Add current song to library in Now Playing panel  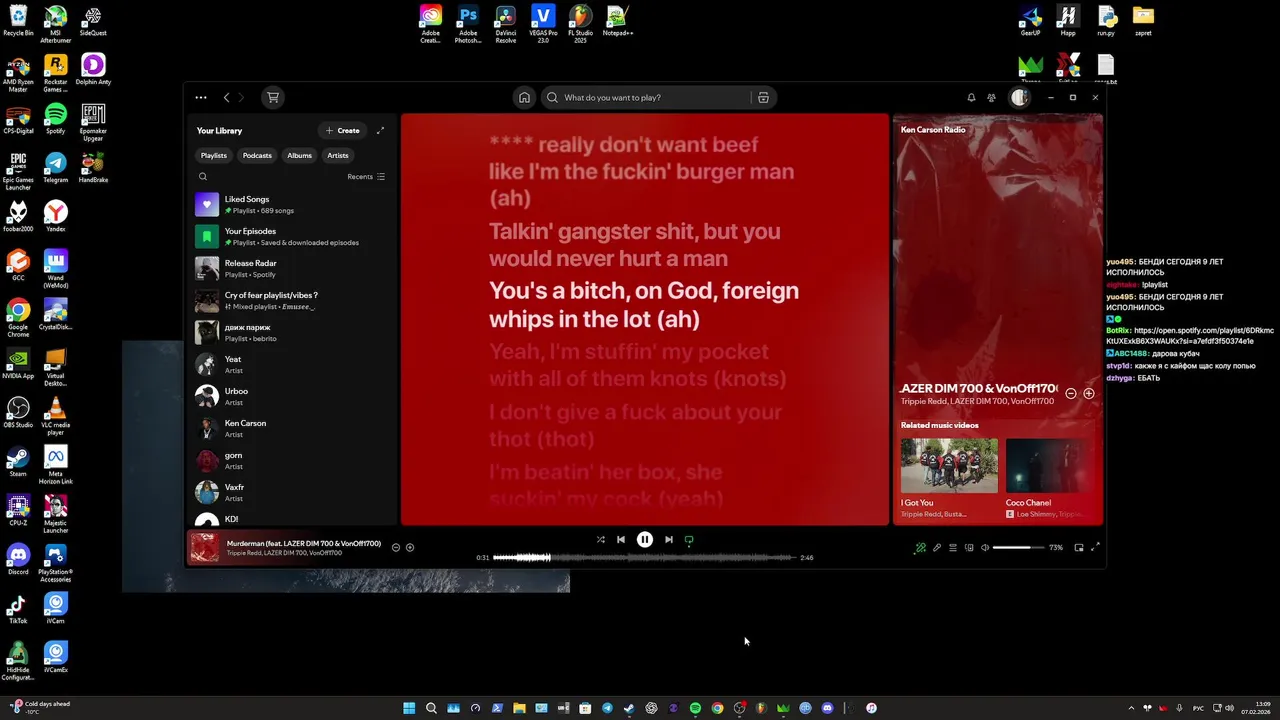click(1089, 394)
